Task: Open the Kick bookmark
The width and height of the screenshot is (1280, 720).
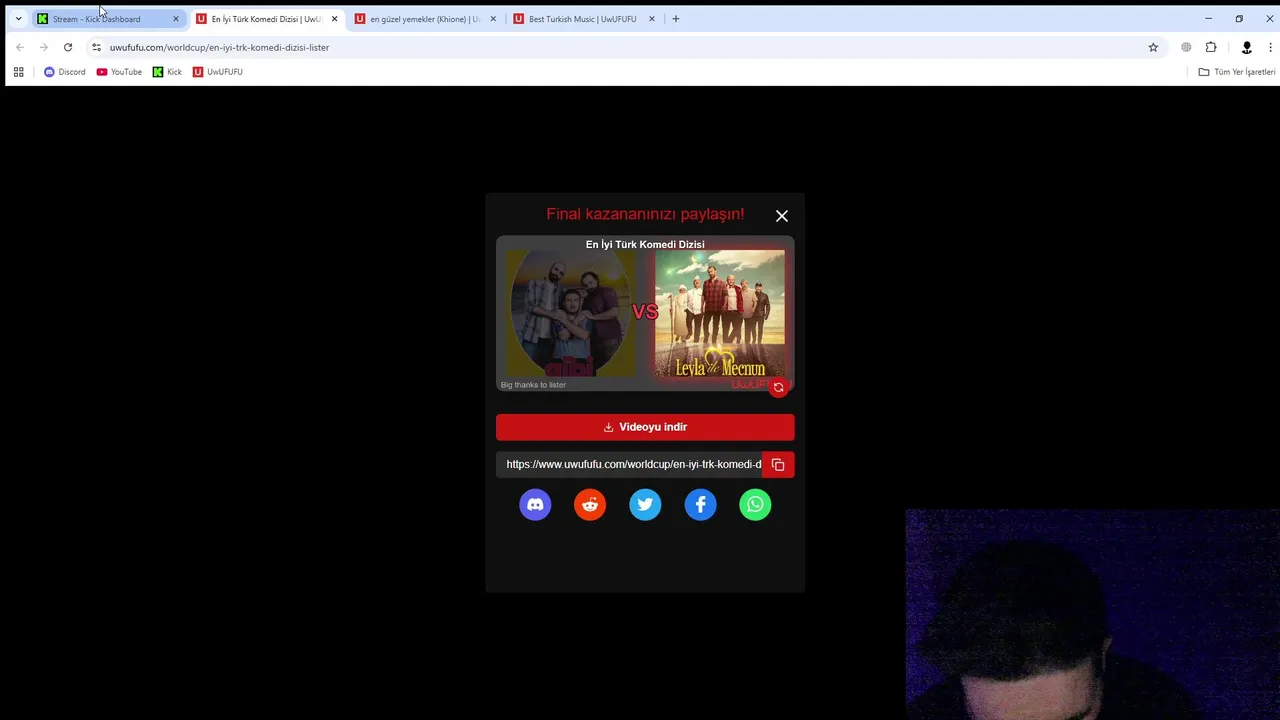Action: click(x=167, y=72)
